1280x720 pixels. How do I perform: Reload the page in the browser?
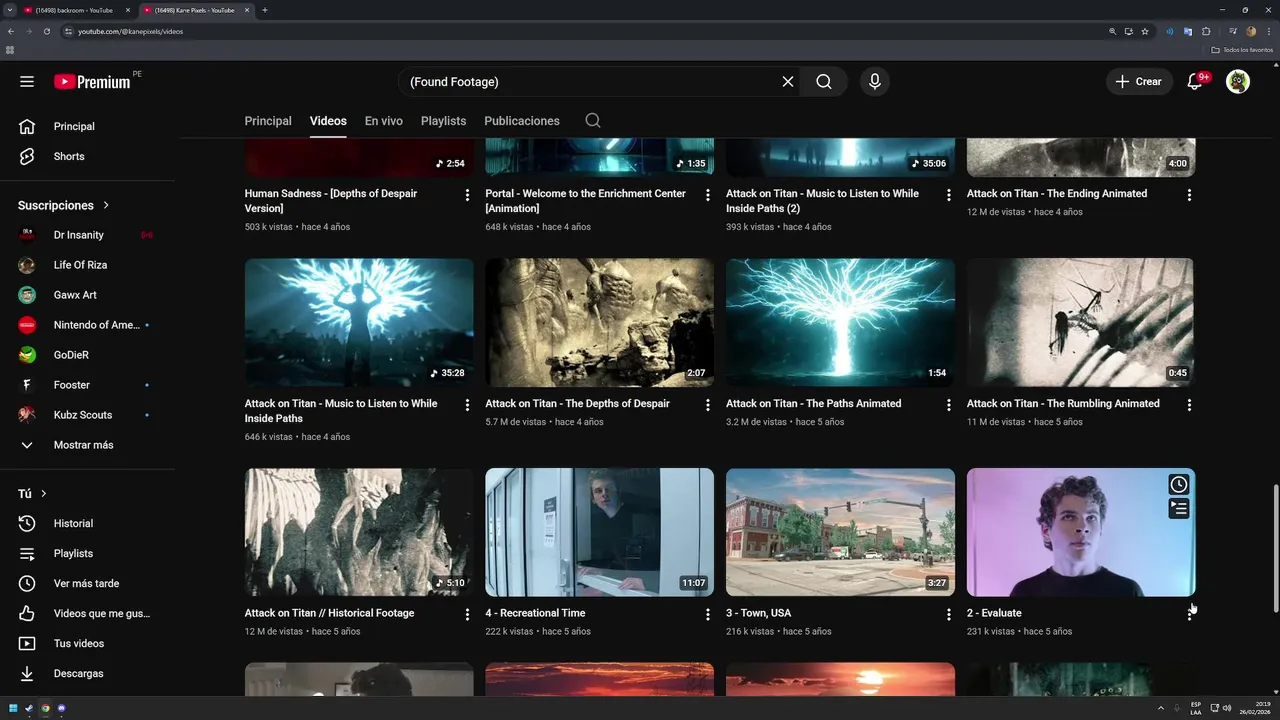tap(46, 31)
